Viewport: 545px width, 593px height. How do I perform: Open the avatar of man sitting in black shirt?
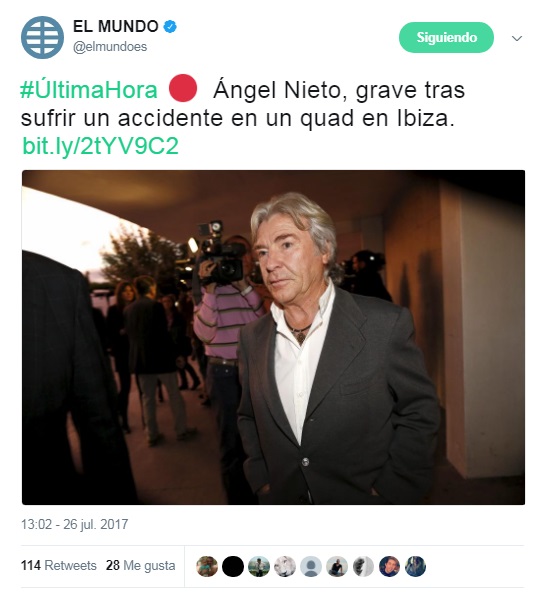(337, 566)
